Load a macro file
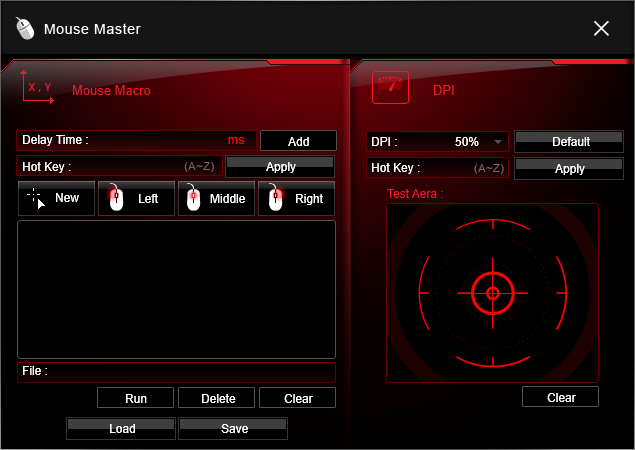The width and height of the screenshot is (635, 450). 121,429
